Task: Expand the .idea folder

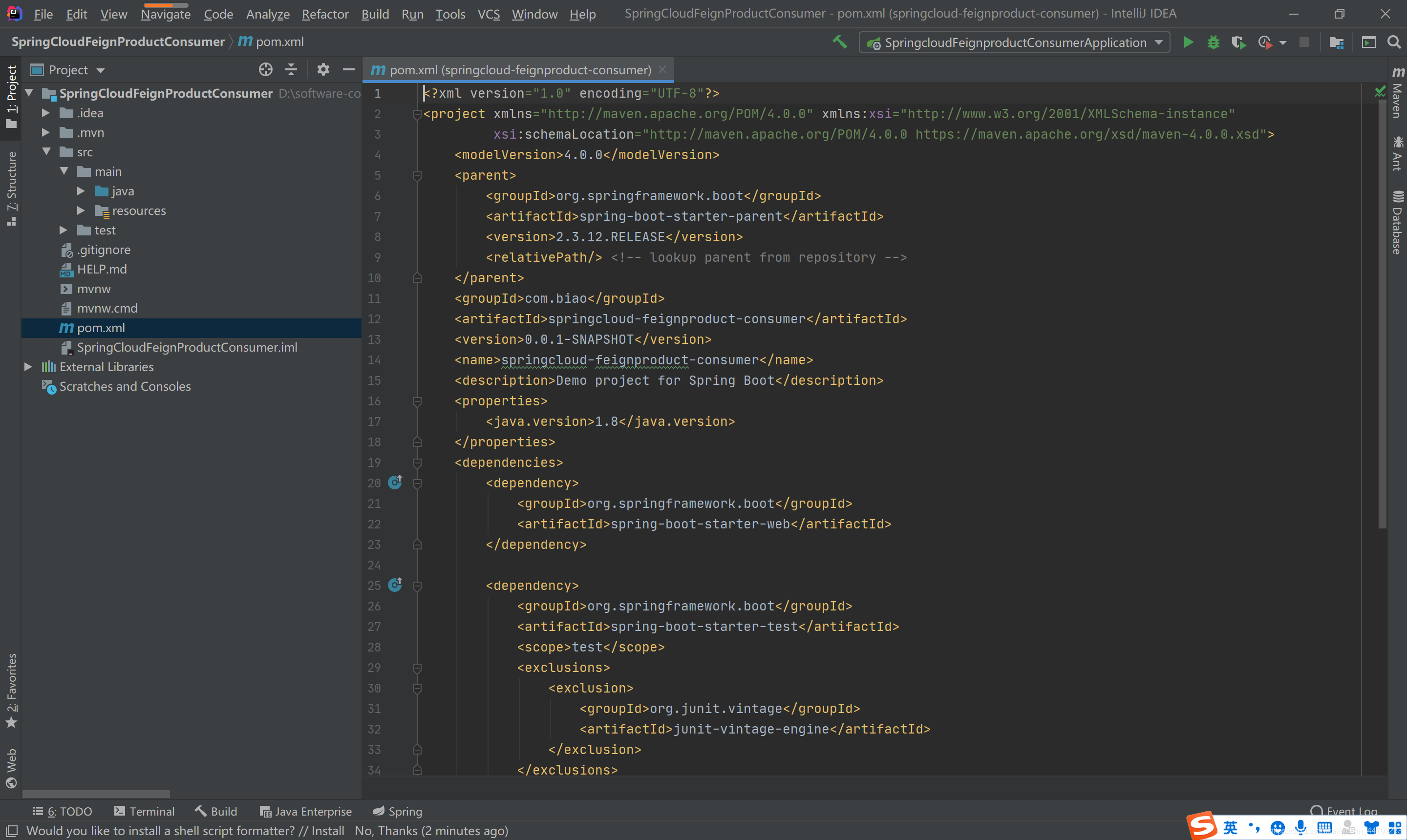Action: click(46, 113)
